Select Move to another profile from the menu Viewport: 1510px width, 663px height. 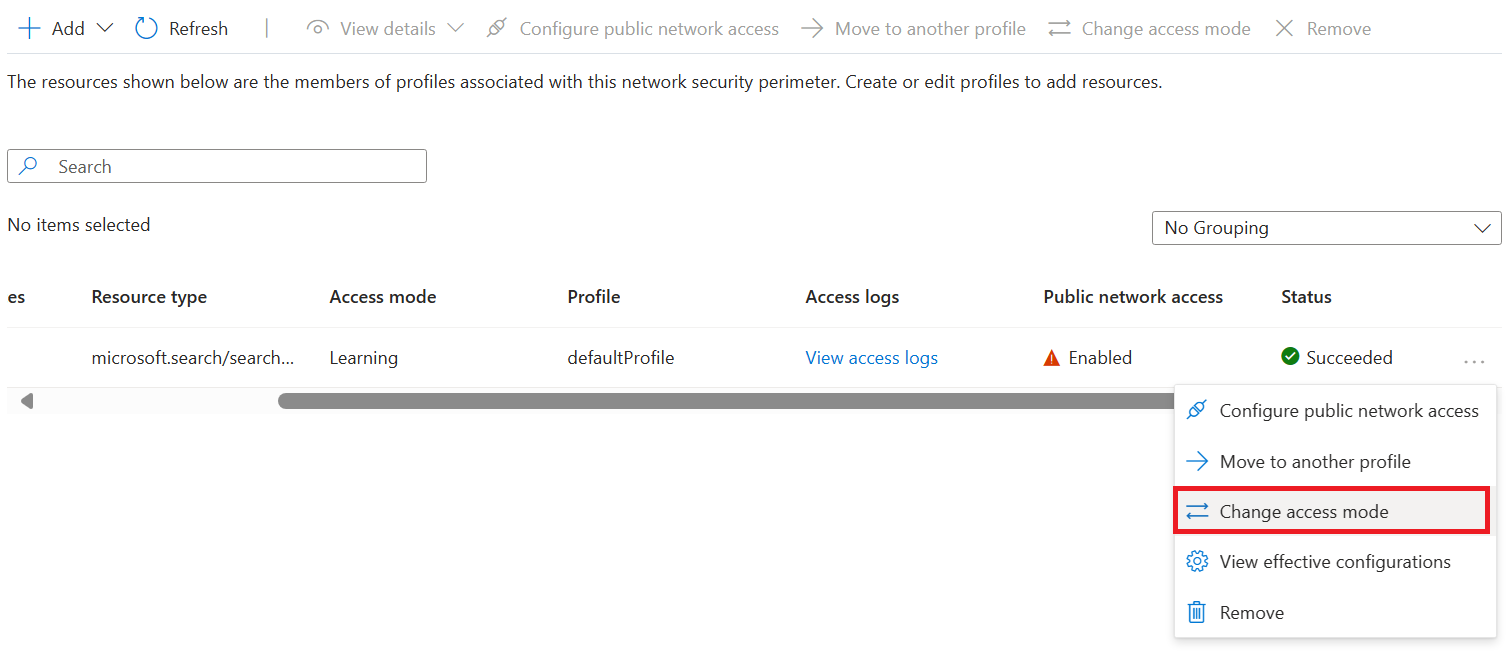1315,461
